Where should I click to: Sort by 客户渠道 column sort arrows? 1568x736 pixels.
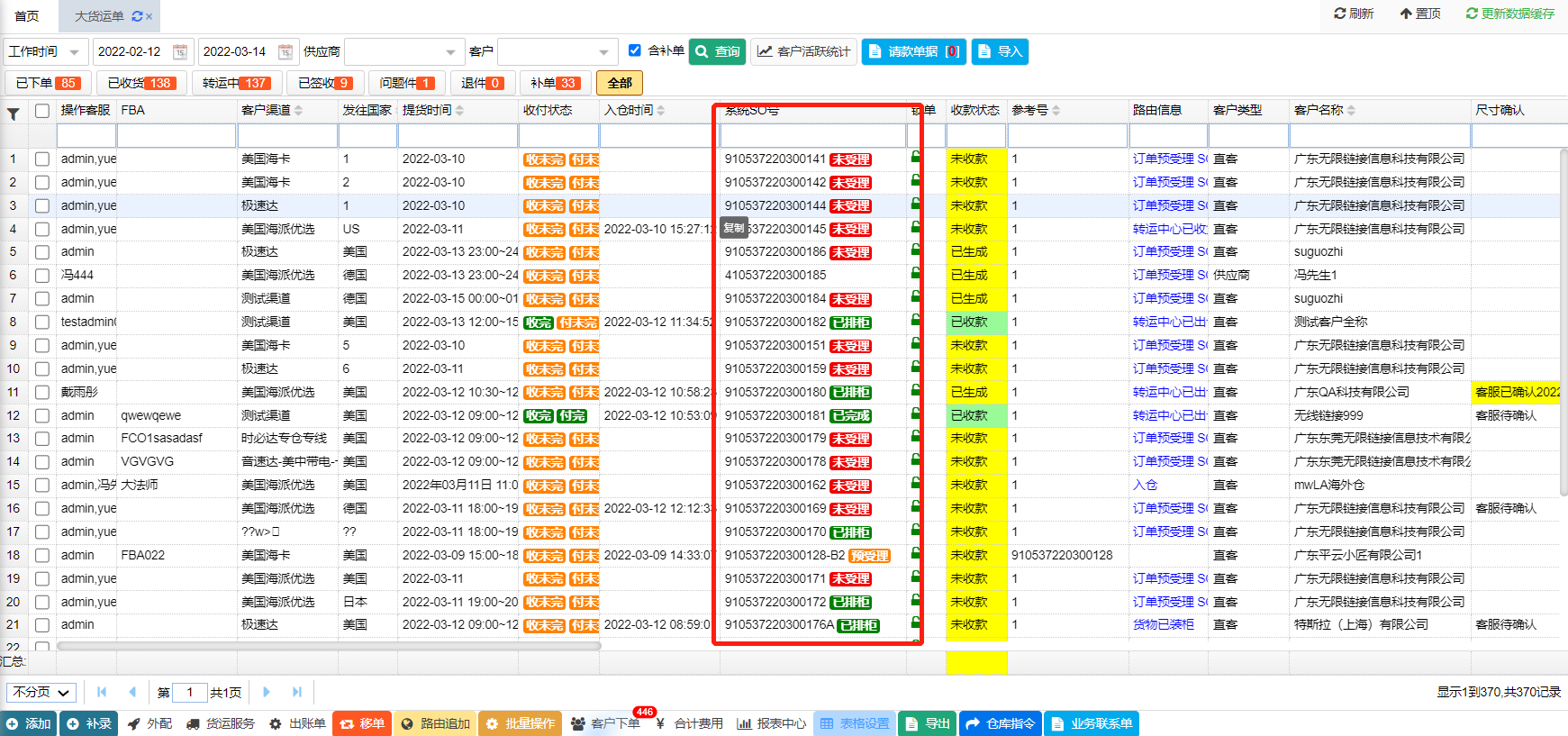click(x=298, y=111)
